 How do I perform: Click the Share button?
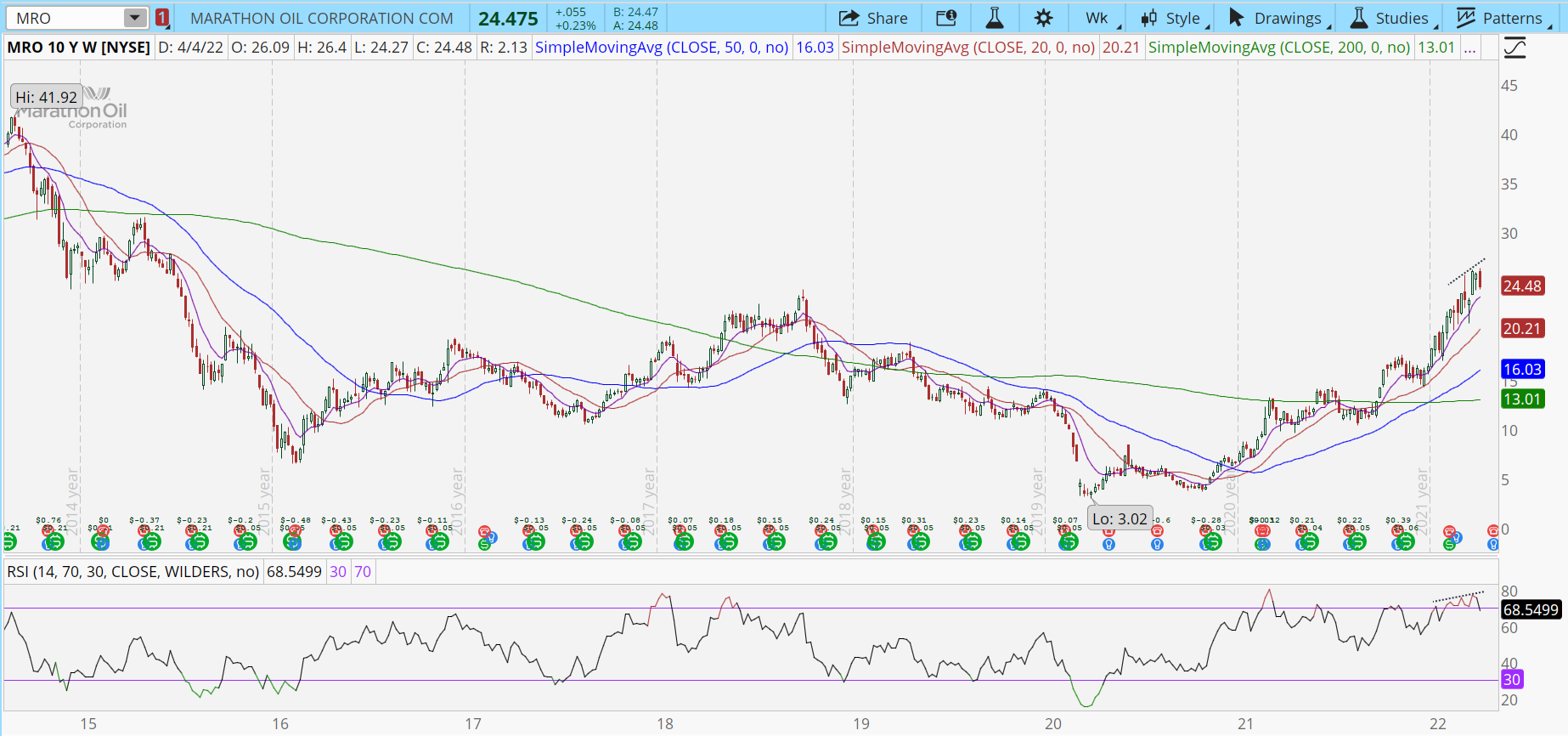click(x=873, y=18)
